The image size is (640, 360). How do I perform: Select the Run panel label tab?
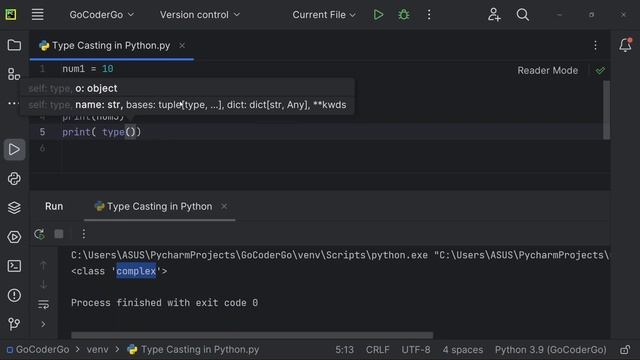coord(54,206)
